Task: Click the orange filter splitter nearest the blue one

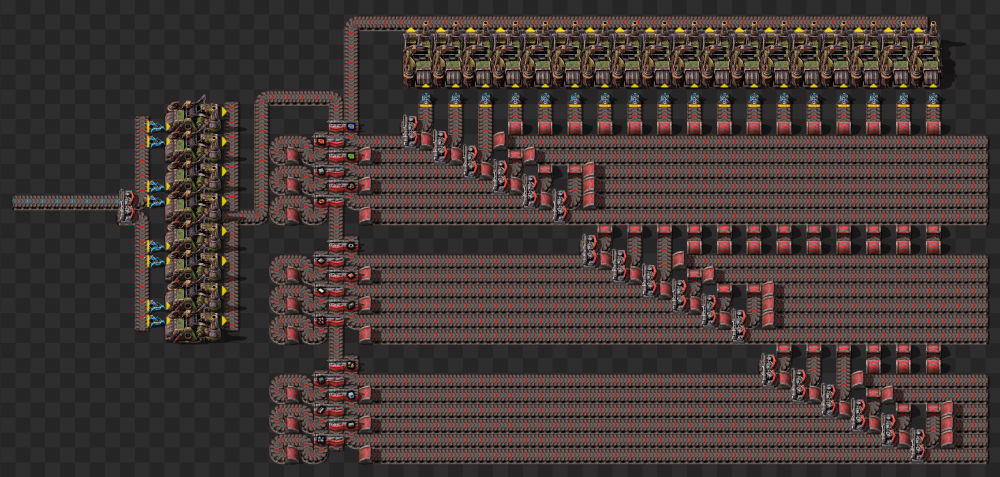Action: click(328, 142)
